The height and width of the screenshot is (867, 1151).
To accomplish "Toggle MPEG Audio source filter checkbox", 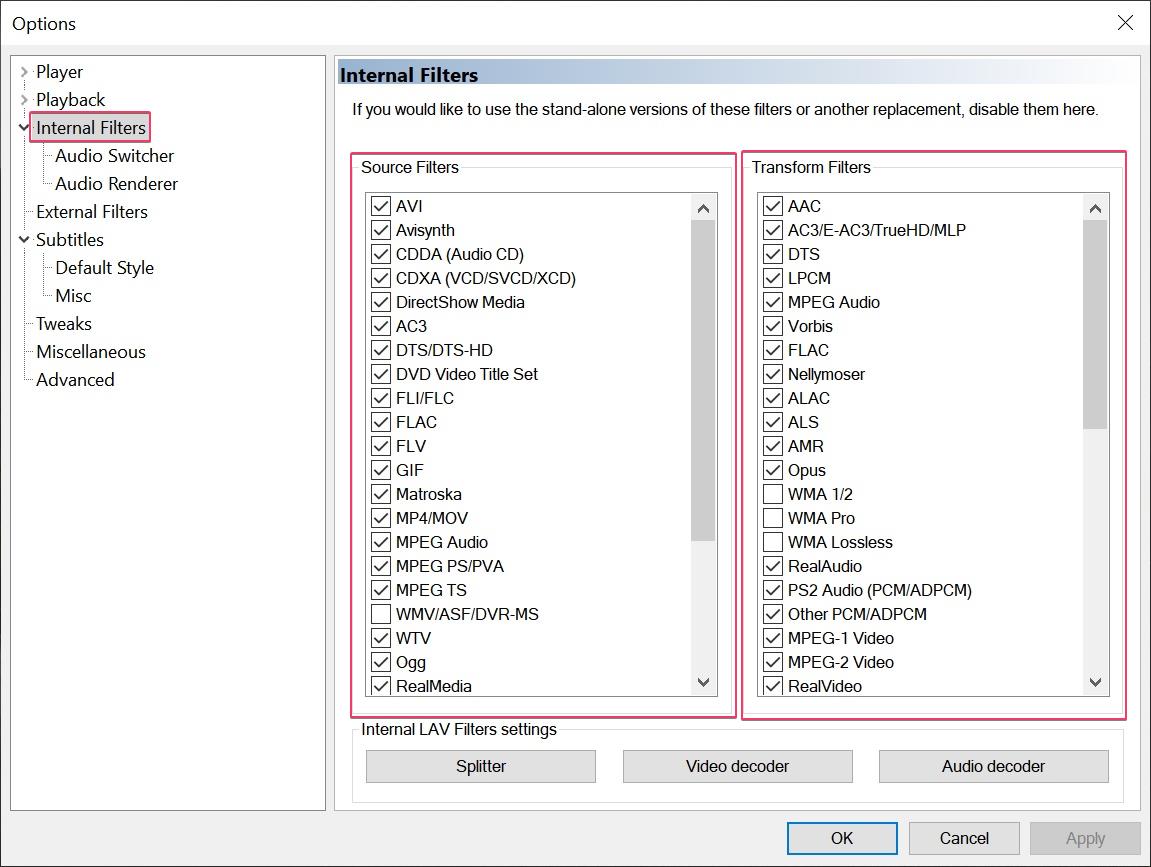I will (x=380, y=542).
